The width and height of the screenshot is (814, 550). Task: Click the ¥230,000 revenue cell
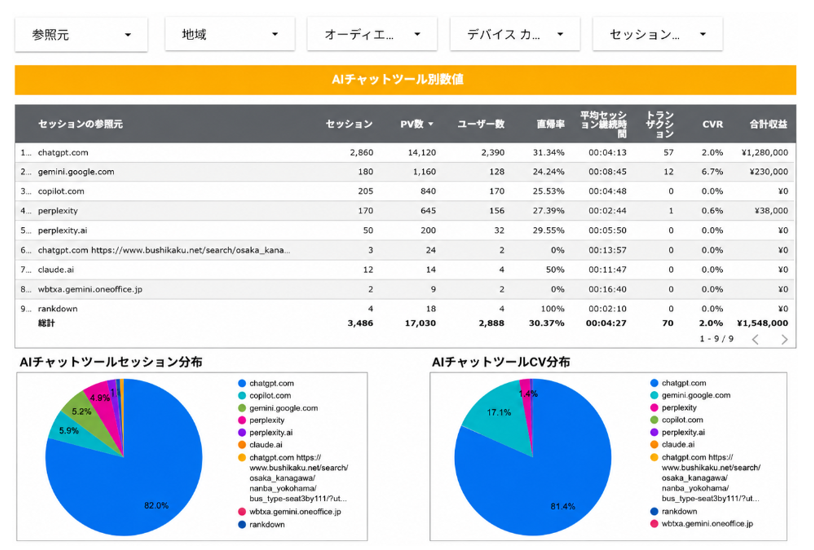(769, 172)
